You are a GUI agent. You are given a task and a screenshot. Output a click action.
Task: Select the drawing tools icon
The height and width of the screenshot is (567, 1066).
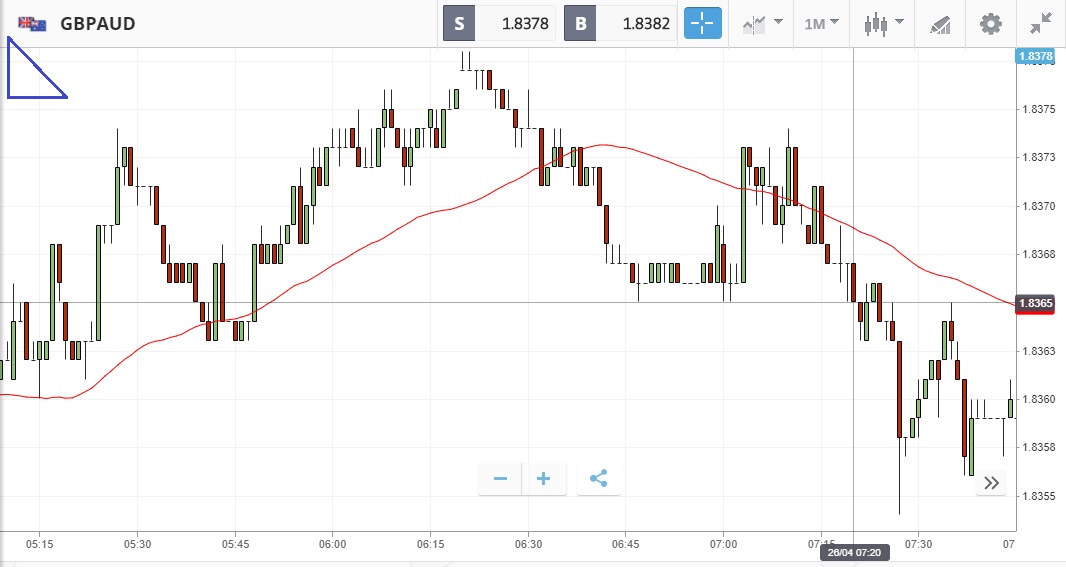(940, 23)
